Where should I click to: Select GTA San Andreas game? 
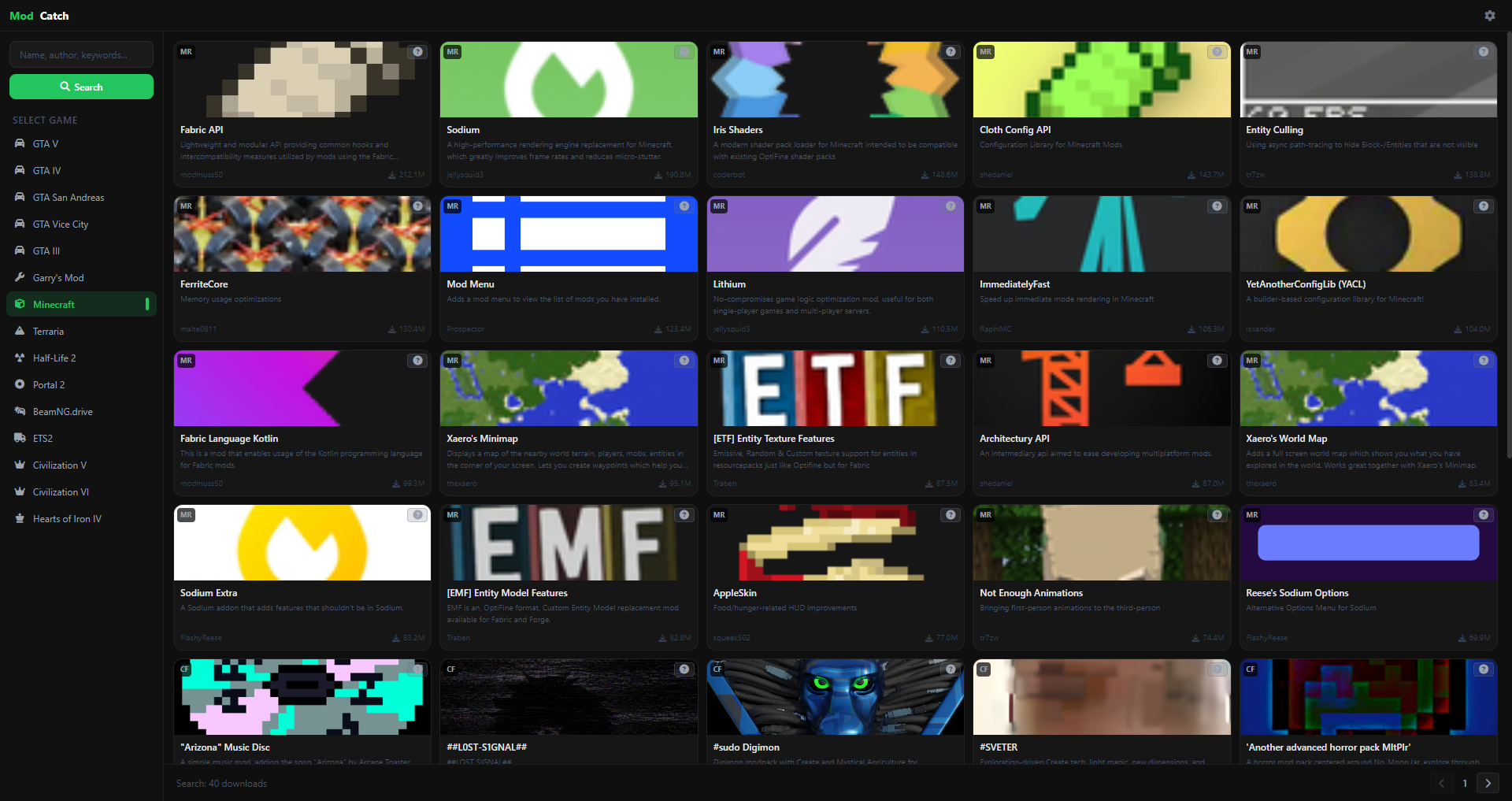[x=81, y=198]
